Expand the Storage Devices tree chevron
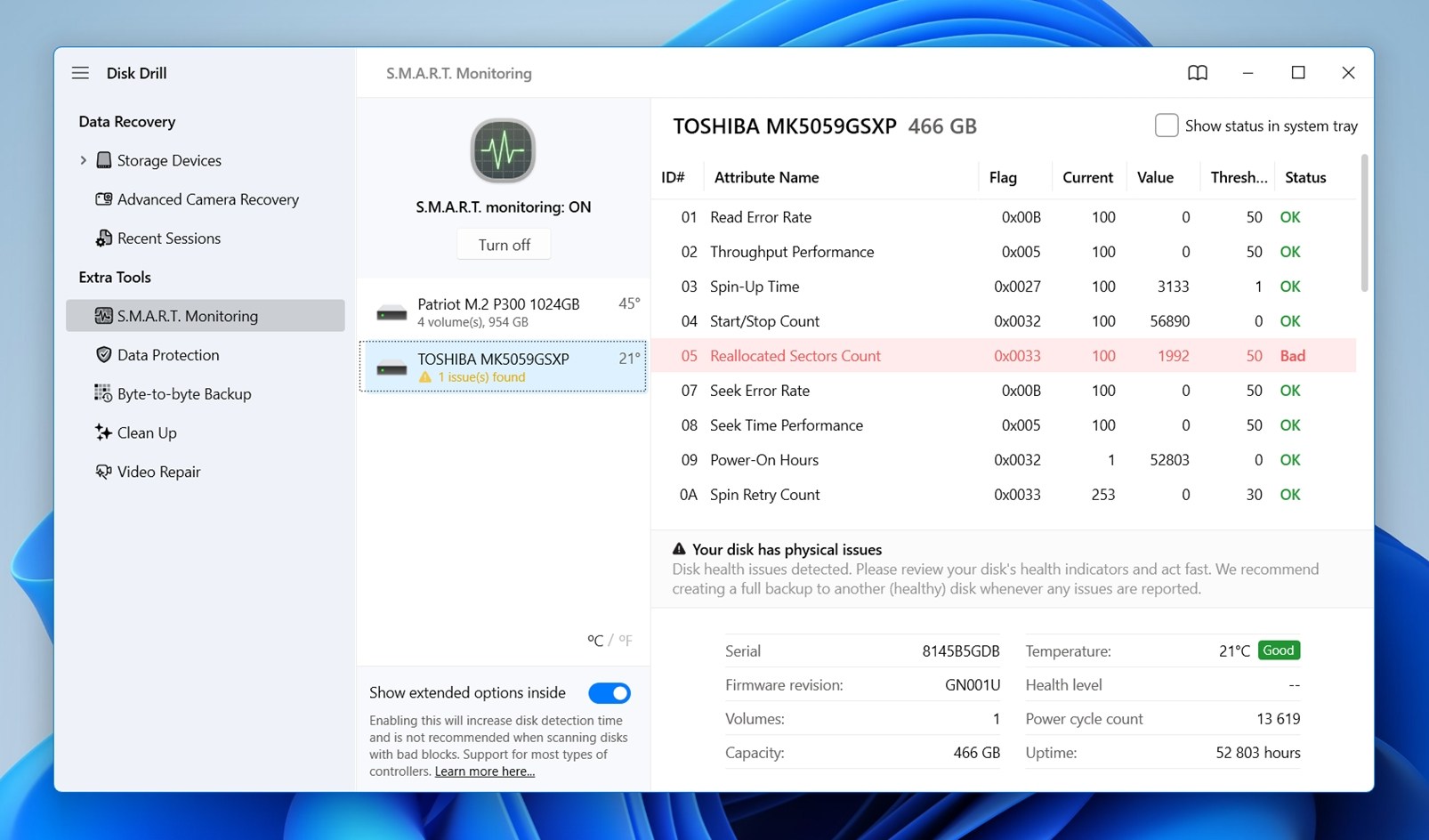Viewport: 1429px width, 840px height. point(83,160)
